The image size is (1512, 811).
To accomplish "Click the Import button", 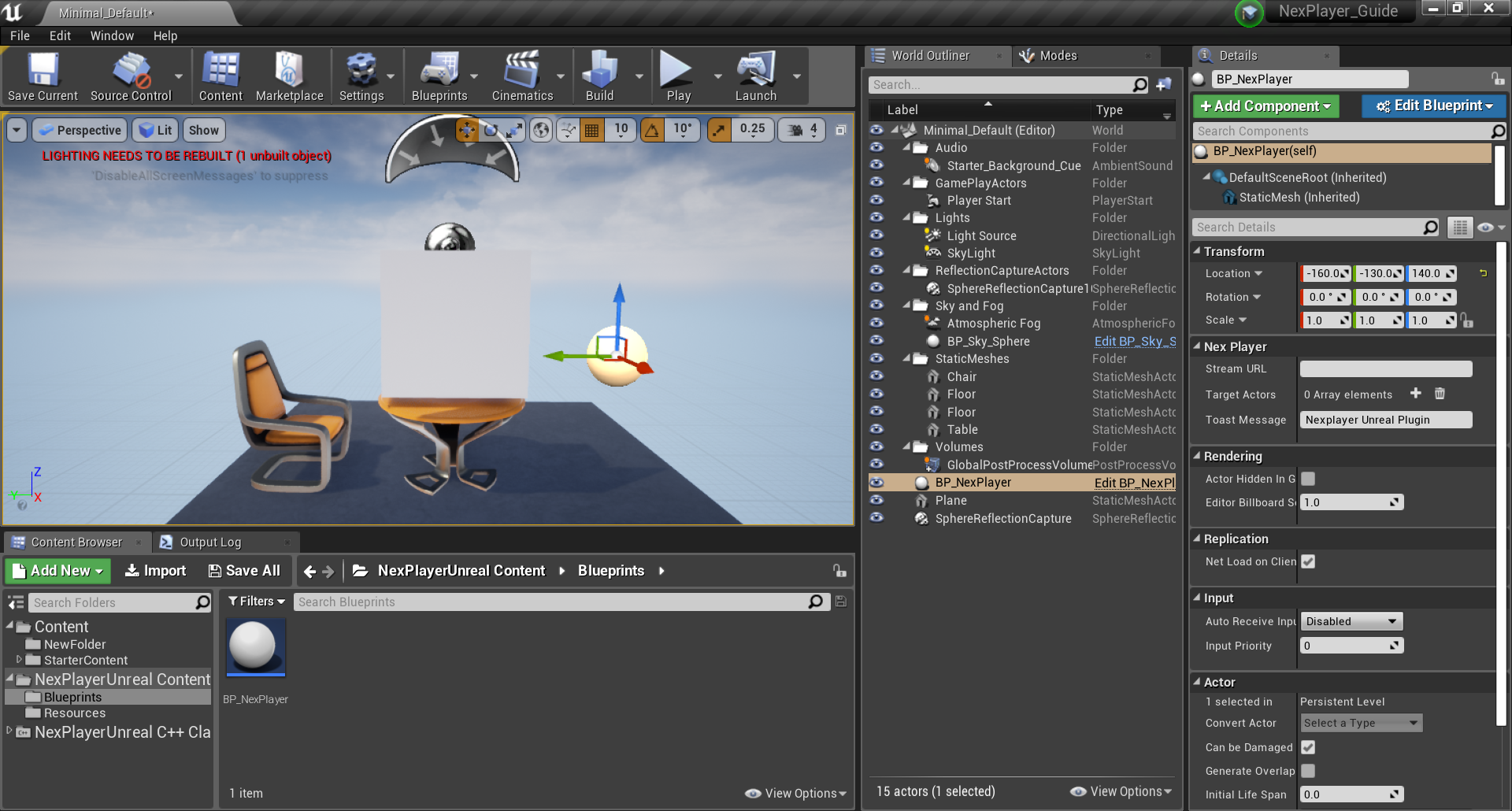I will (155, 571).
